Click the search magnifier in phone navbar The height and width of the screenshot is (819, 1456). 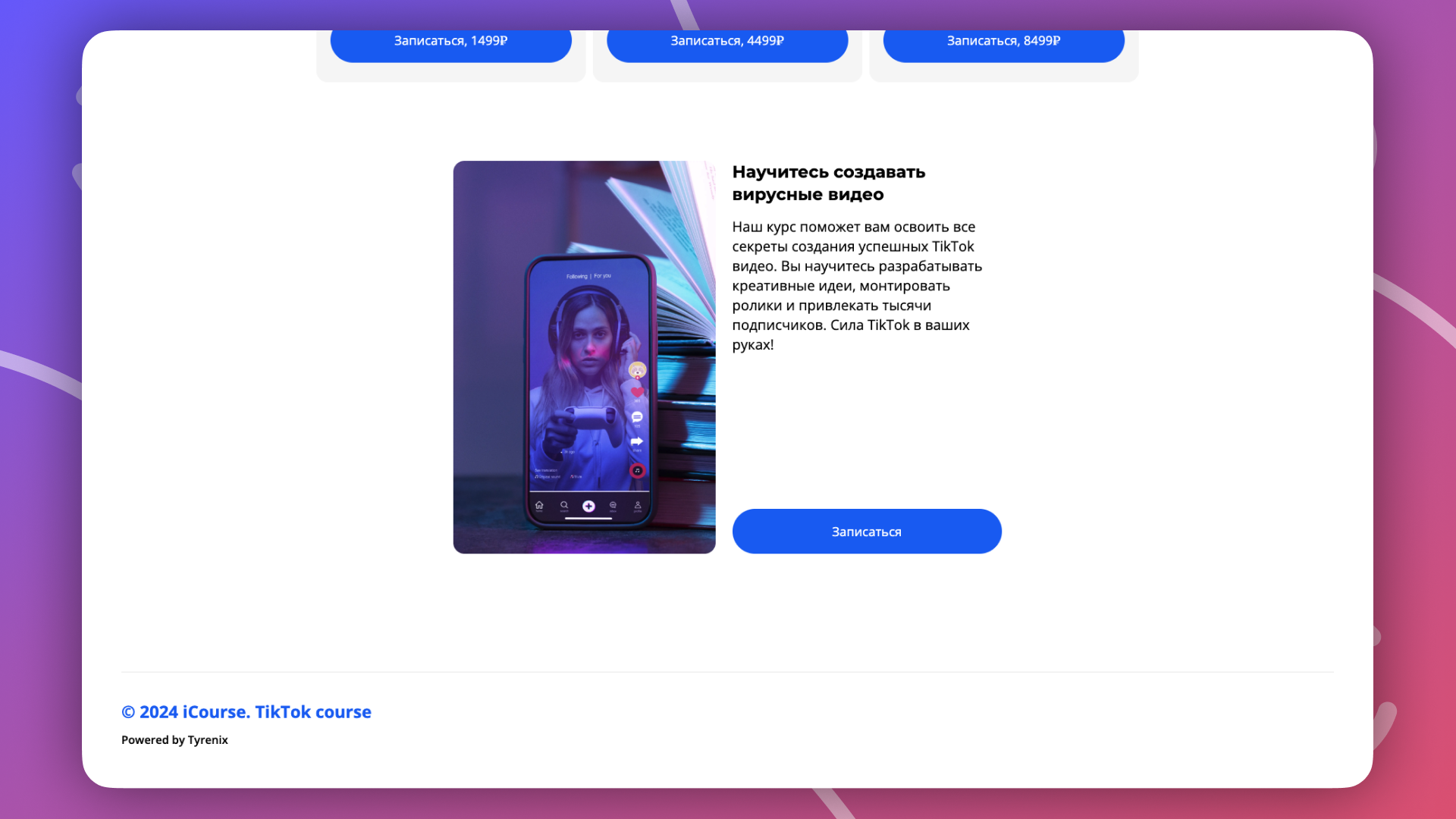[x=564, y=505]
